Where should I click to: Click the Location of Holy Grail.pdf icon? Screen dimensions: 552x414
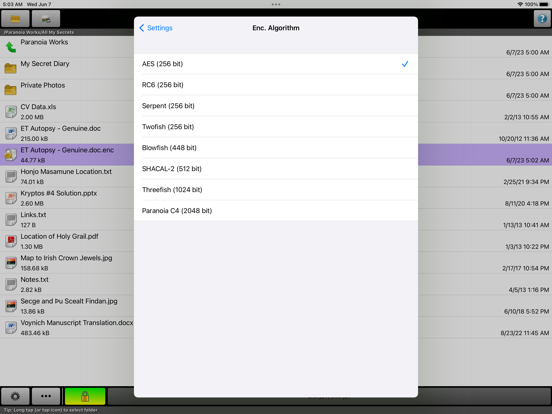(11, 241)
